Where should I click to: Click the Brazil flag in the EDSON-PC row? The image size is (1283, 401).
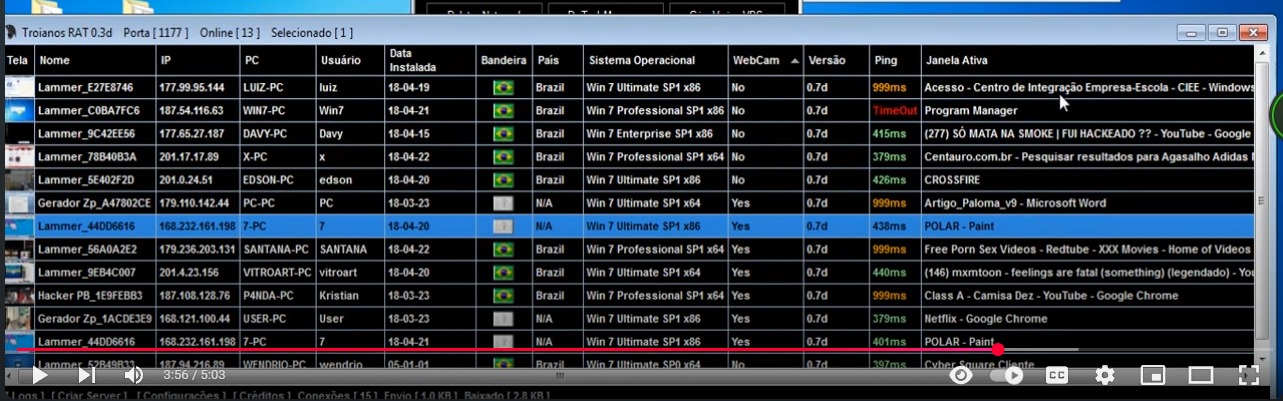pyautogui.click(x=503, y=180)
